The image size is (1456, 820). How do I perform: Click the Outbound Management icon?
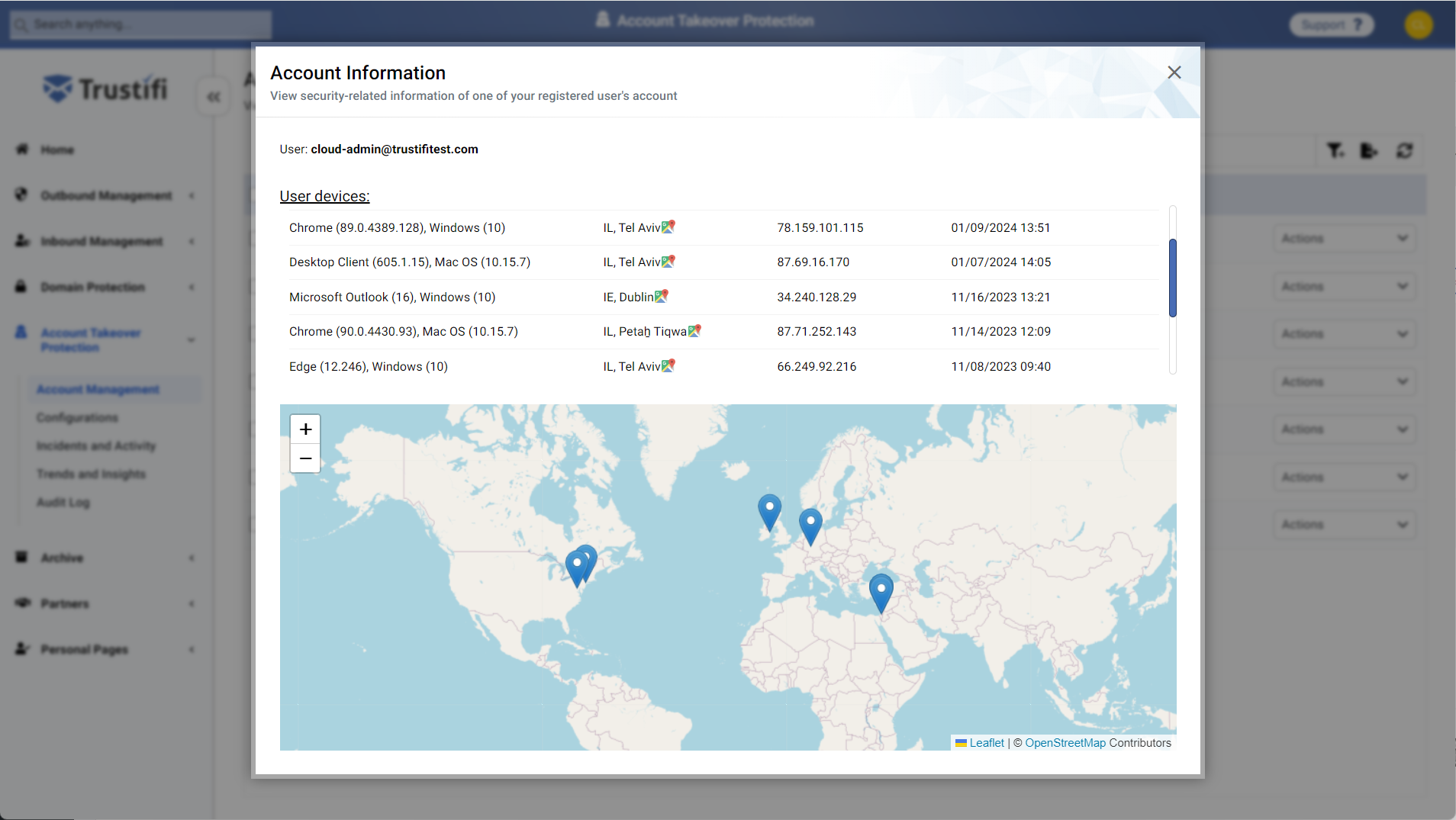point(21,195)
